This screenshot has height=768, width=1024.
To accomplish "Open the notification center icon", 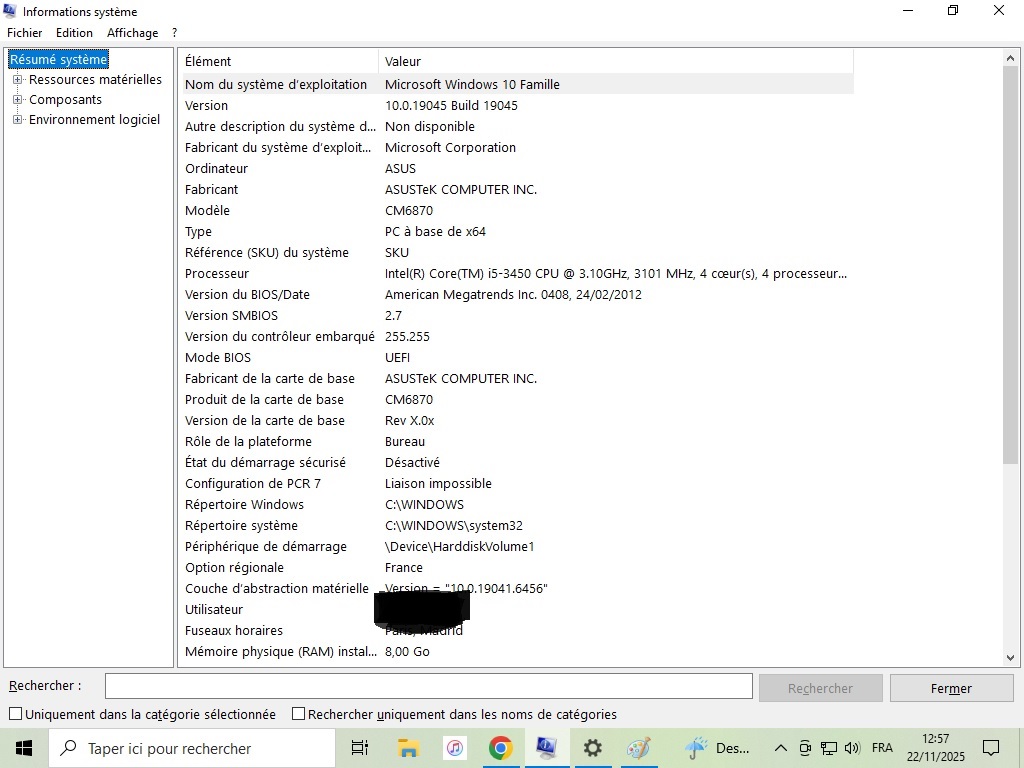I will (991, 748).
